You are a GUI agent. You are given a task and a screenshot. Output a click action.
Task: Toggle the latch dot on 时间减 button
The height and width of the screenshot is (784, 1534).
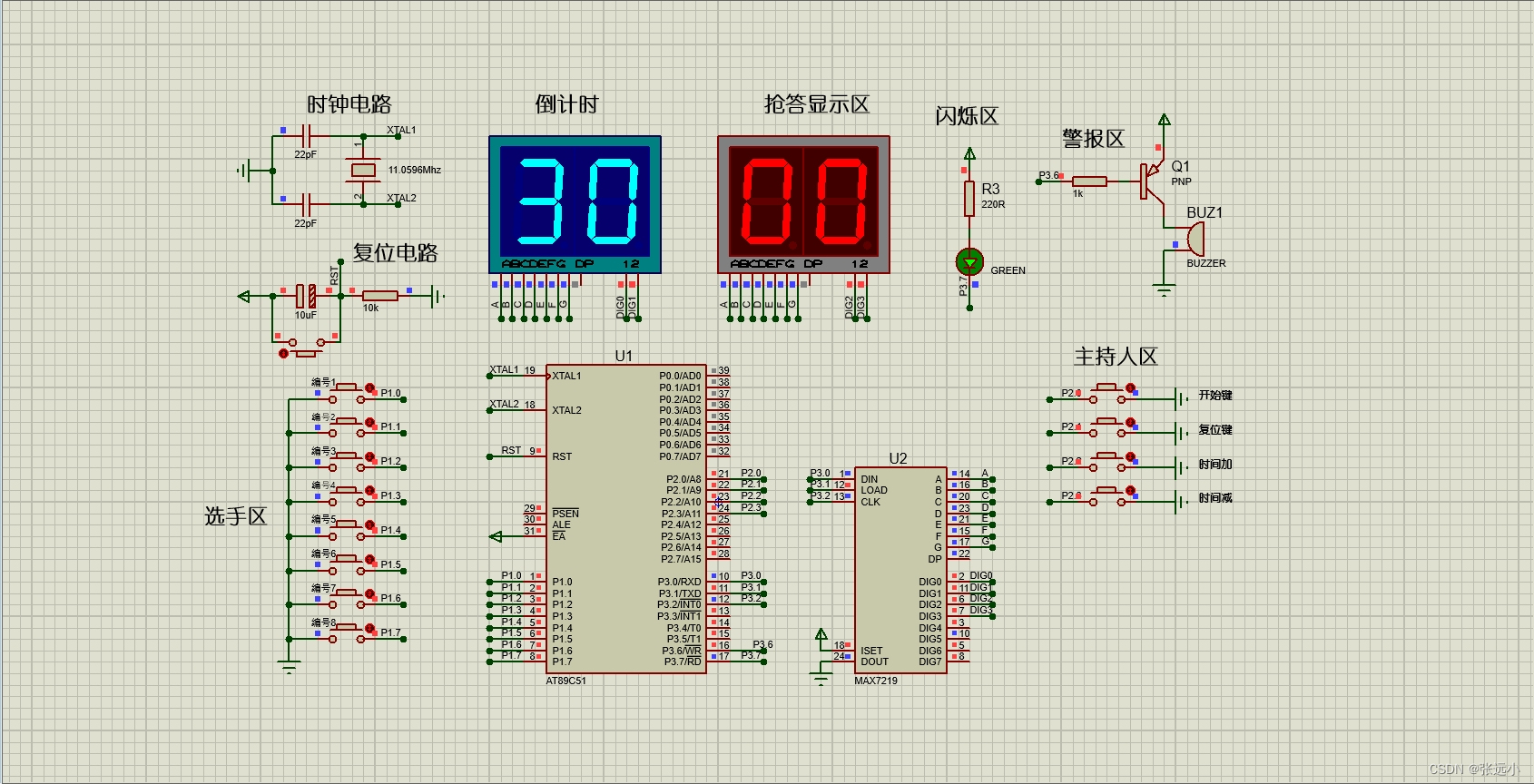(x=1131, y=491)
